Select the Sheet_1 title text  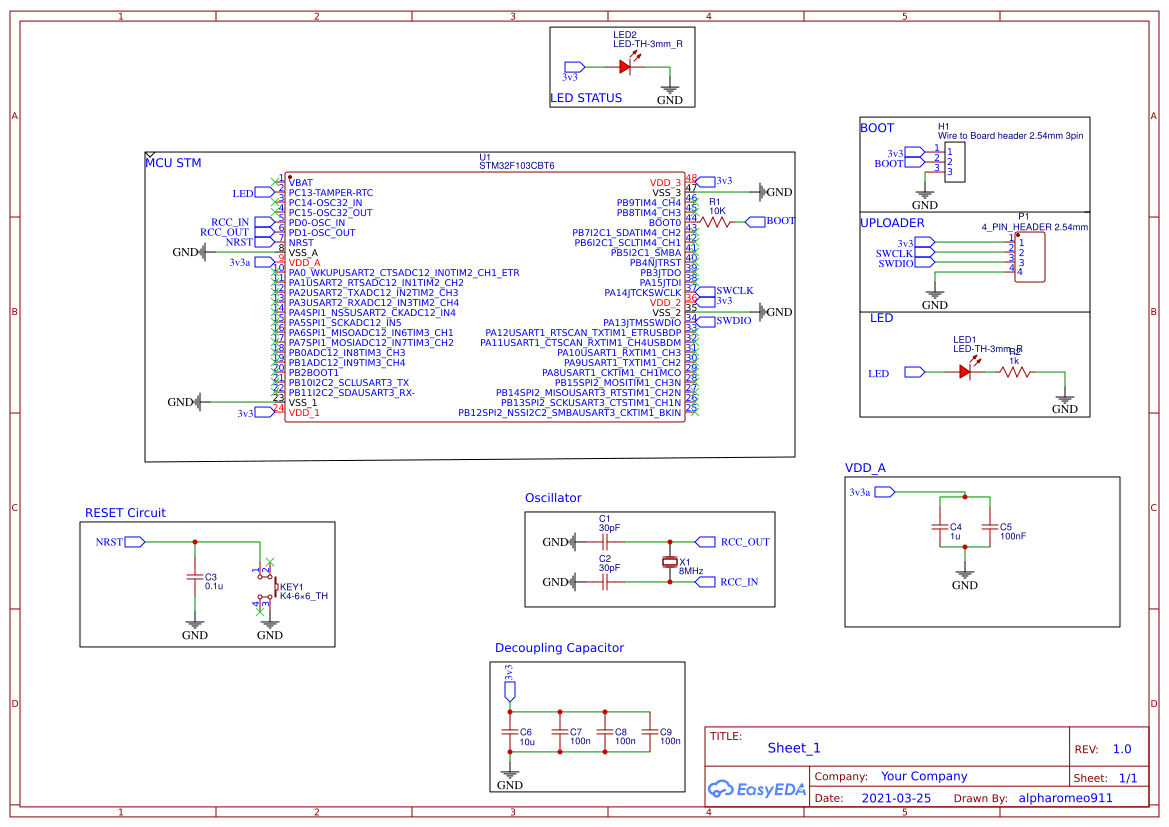tap(793, 747)
